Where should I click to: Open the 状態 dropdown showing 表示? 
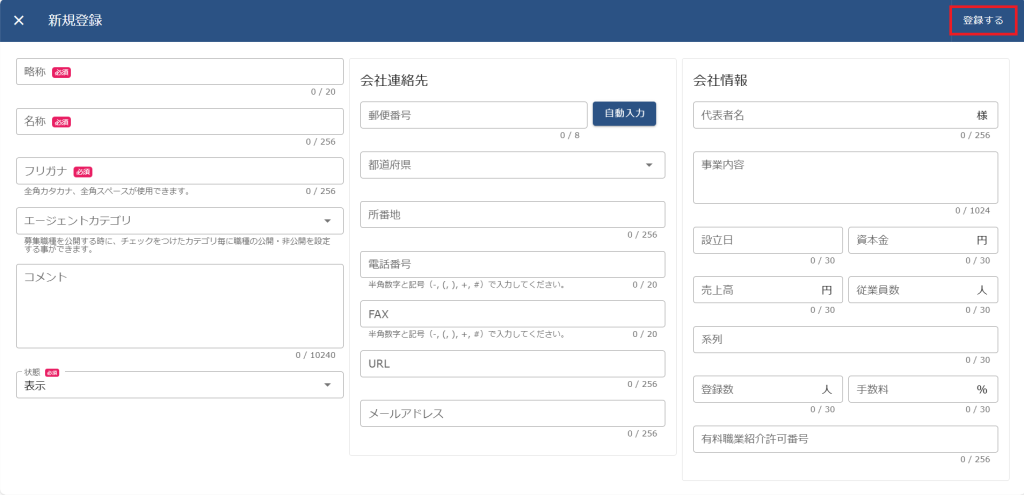(x=180, y=385)
